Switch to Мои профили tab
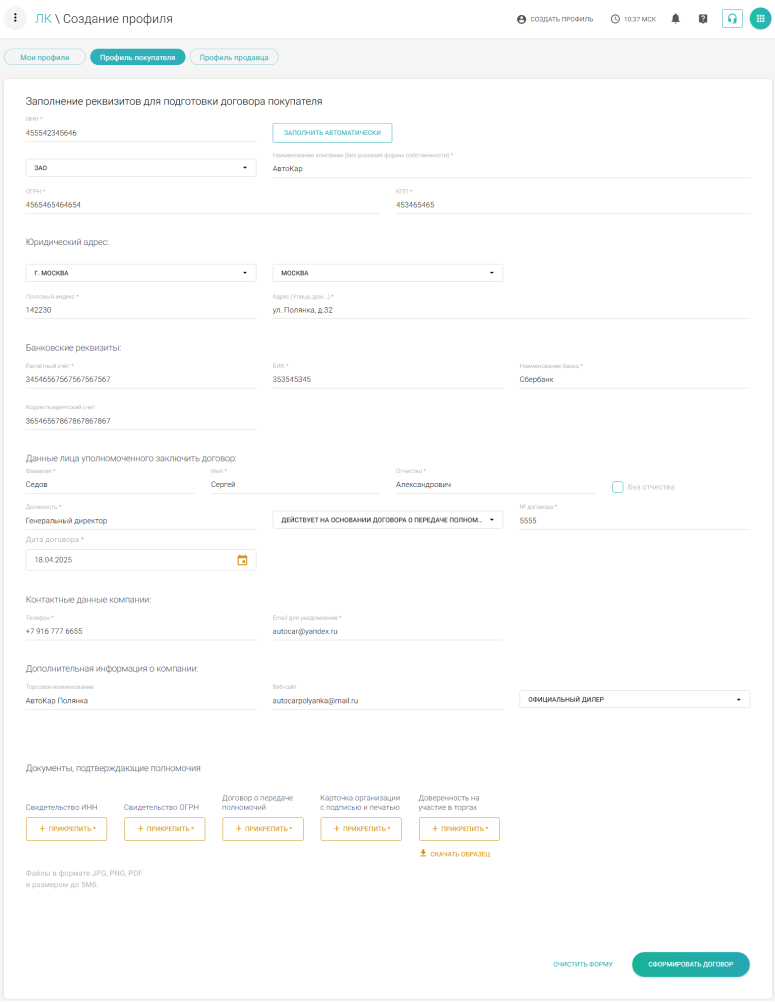This screenshot has width=775, height=1002. (45, 57)
